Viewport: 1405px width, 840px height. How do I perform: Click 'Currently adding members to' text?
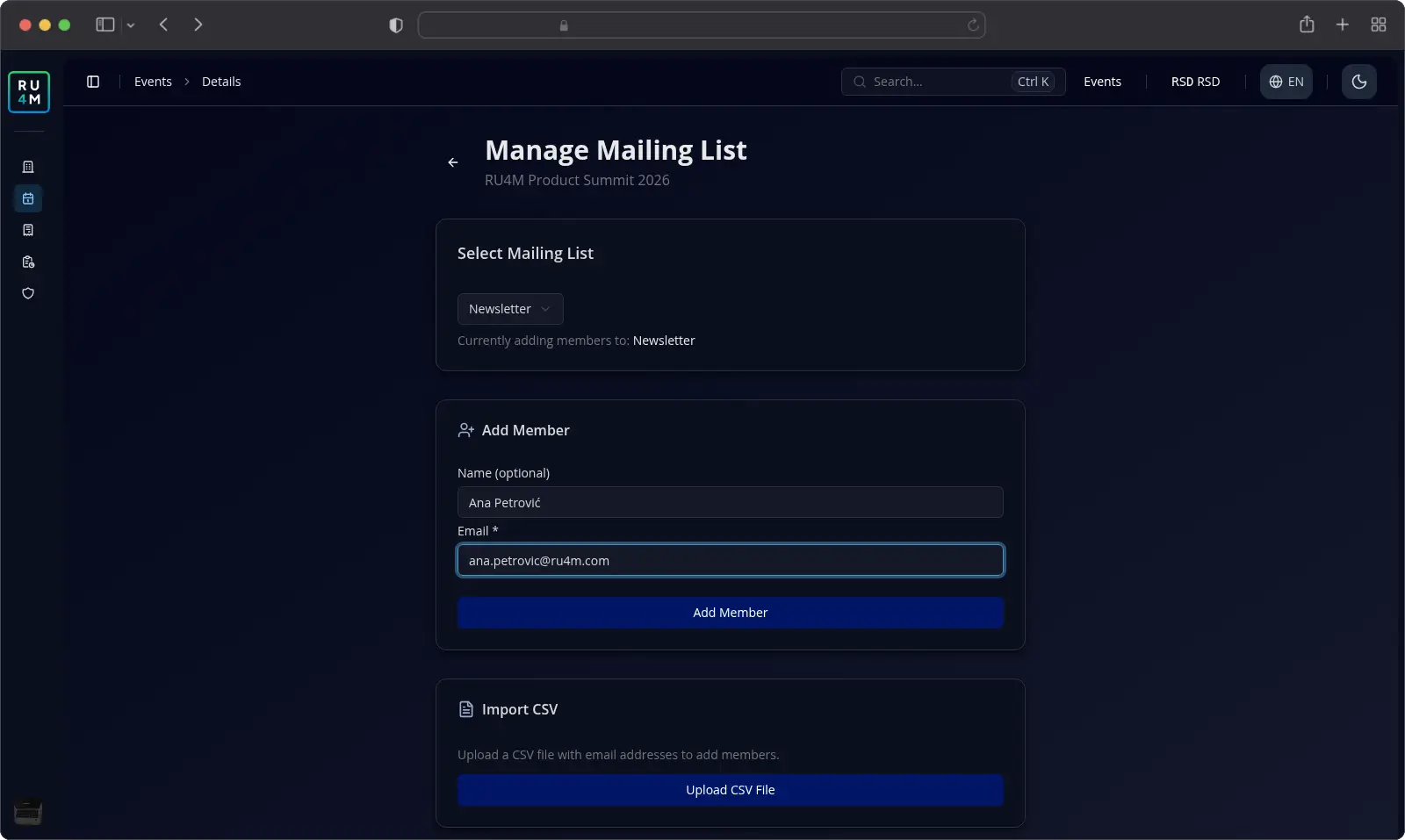[544, 341]
